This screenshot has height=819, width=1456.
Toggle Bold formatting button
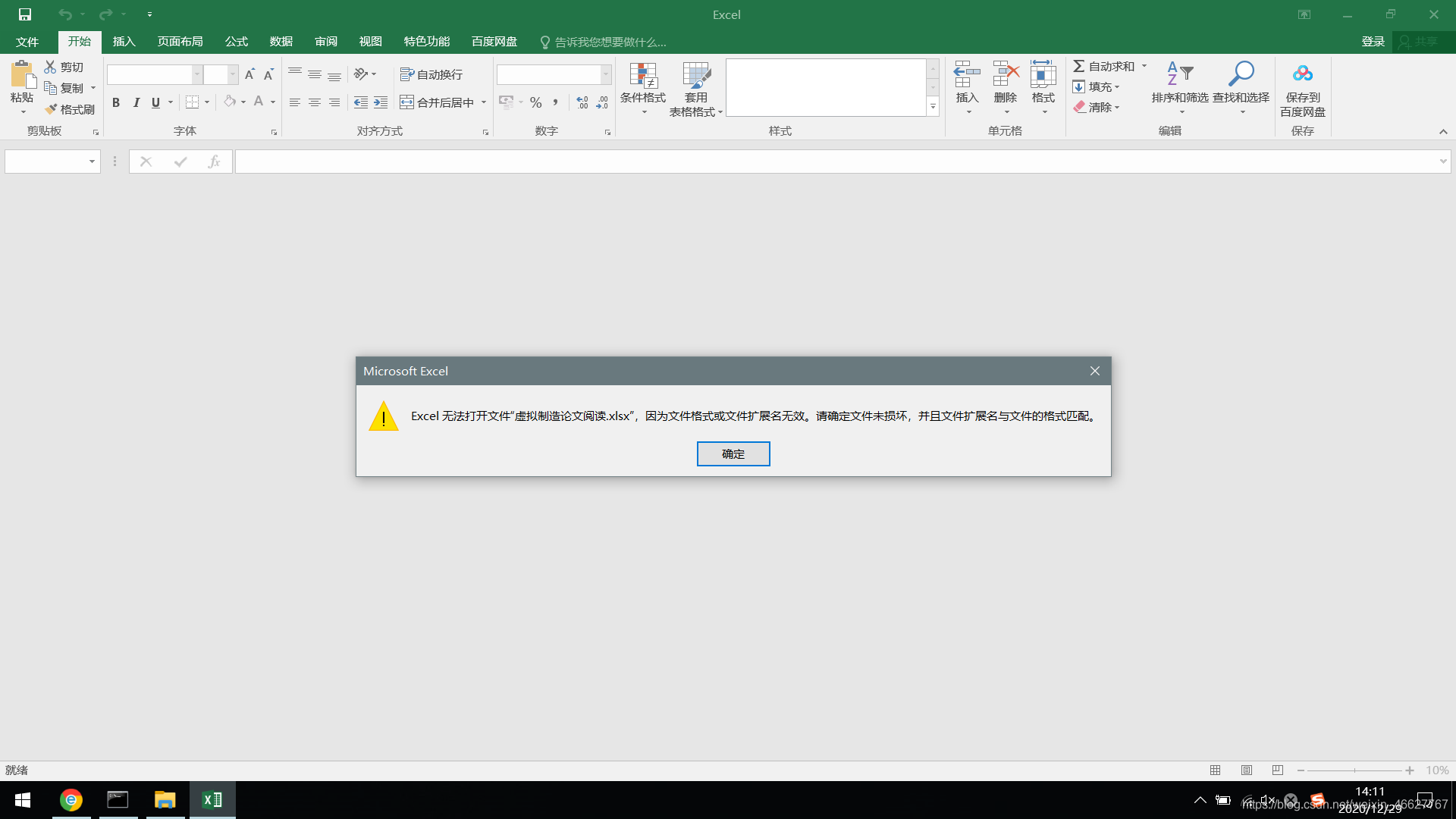point(116,102)
